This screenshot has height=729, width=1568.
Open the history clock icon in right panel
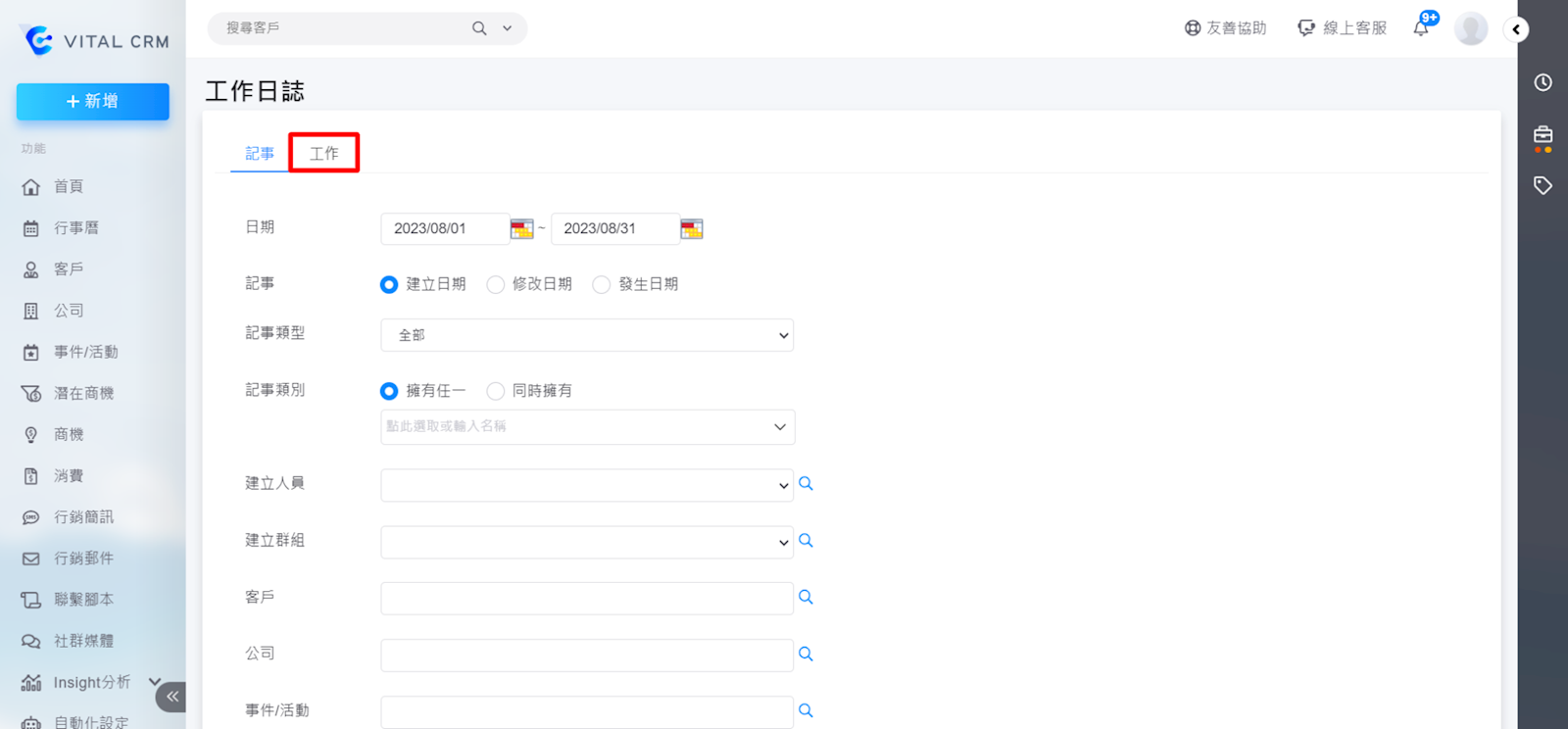pyautogui.click(x=1543, y=83)
